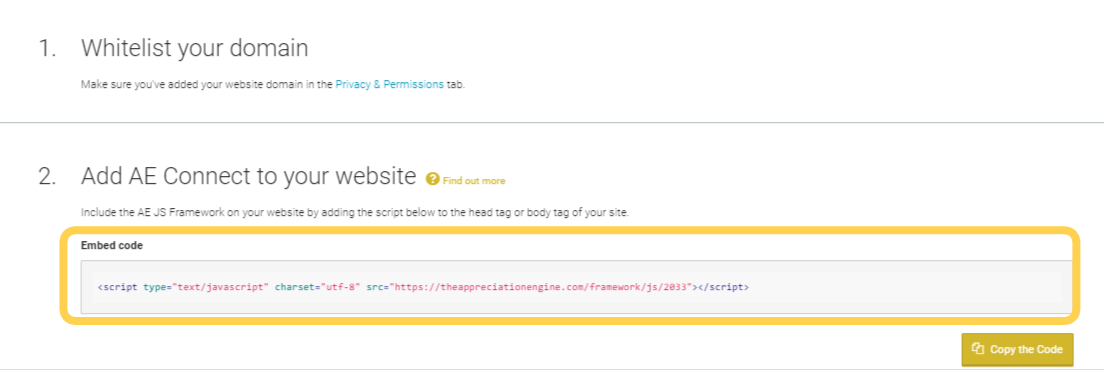Screen dimensions: 1104x370
Task: Click the 'Include the AE JS Framework' instruction text
Action: pyautogui.click(x=355, y=212)
